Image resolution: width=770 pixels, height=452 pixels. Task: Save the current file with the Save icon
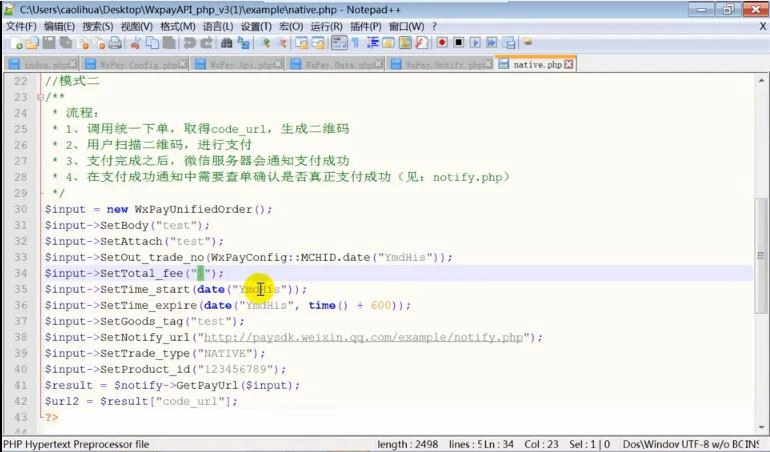49,43
